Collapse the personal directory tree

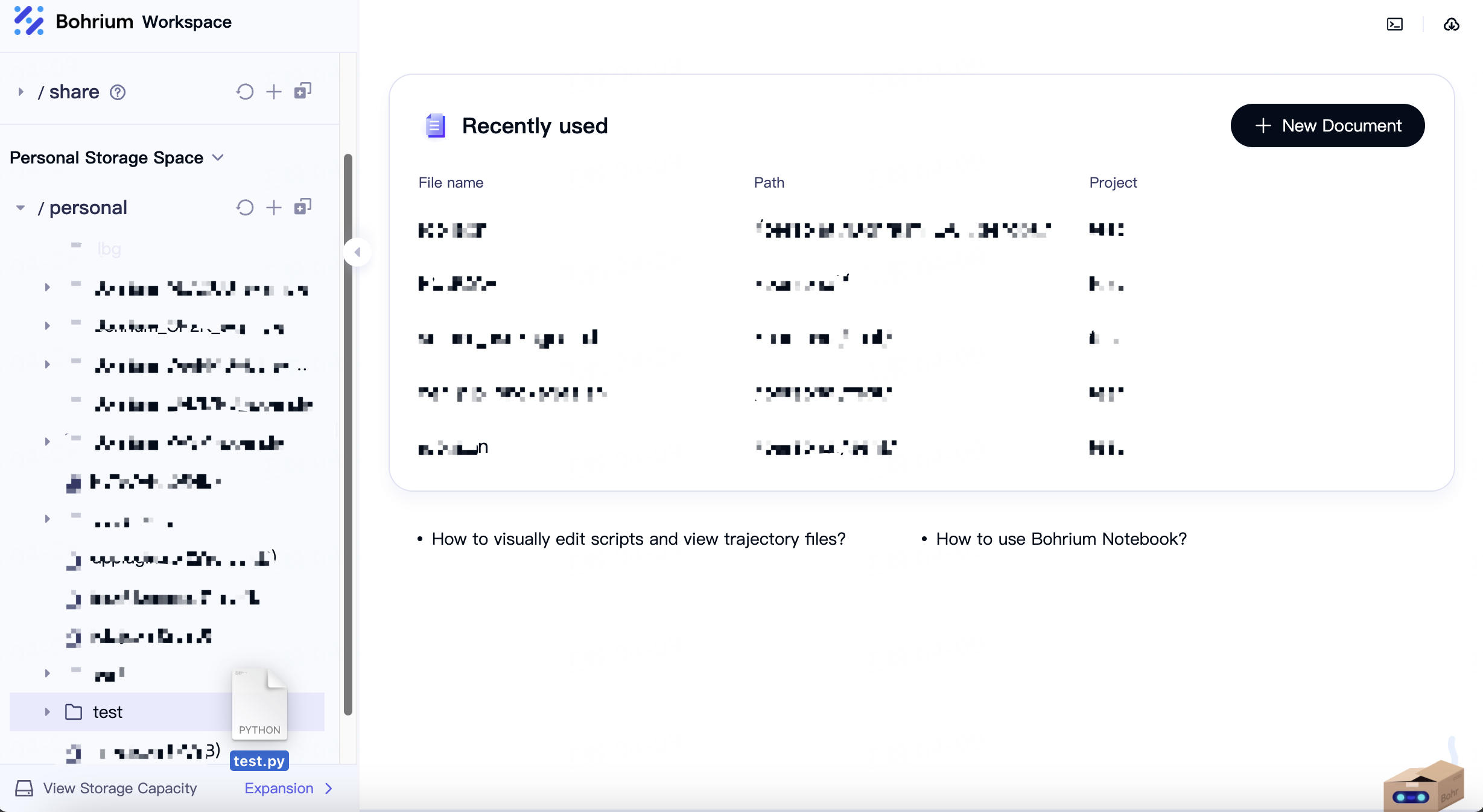click(x=20, y=207)
